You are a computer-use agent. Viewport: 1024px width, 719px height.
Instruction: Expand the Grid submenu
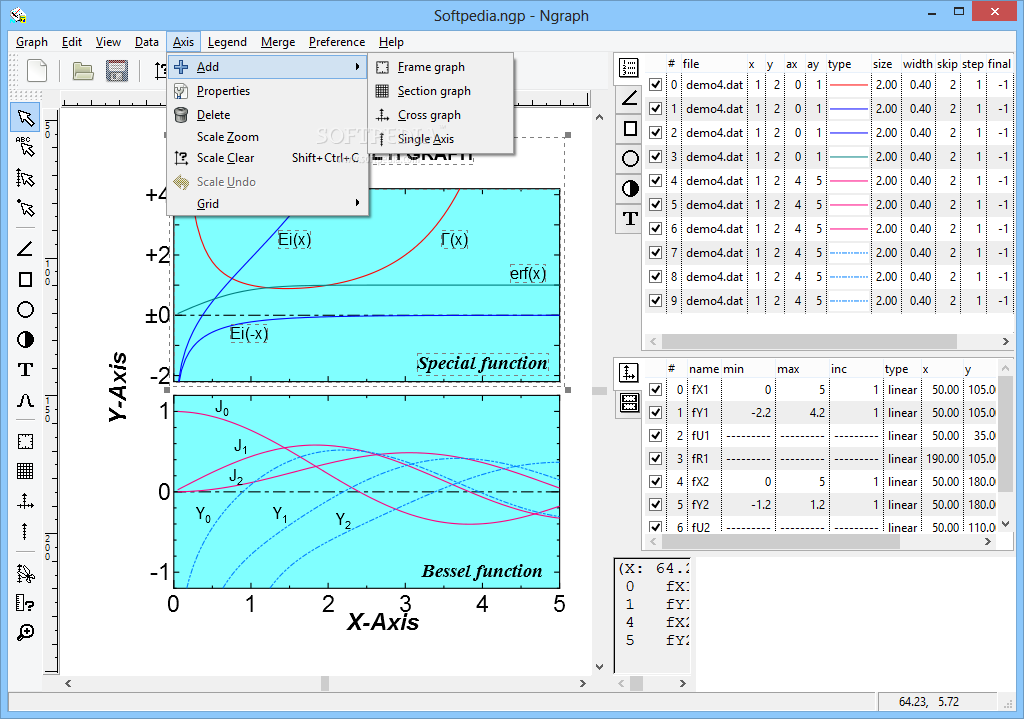click(x=268, y=204)
